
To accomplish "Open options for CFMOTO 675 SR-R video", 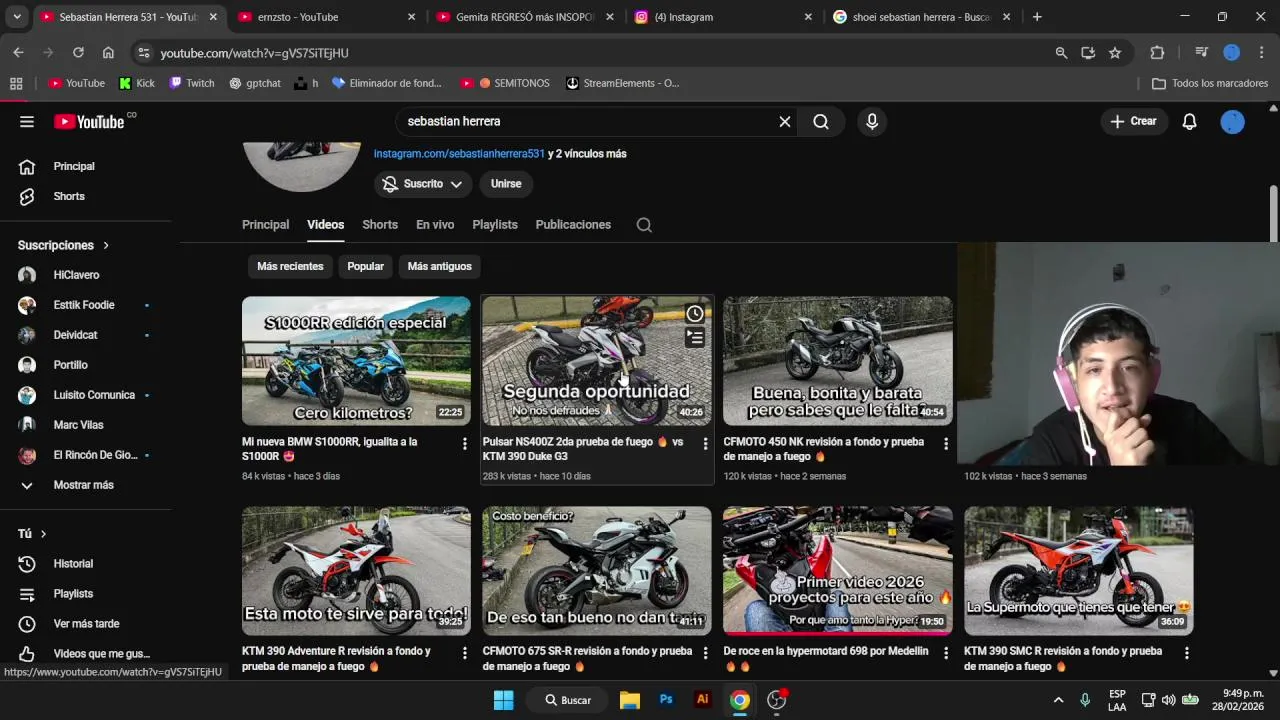I will coord(705,653).
